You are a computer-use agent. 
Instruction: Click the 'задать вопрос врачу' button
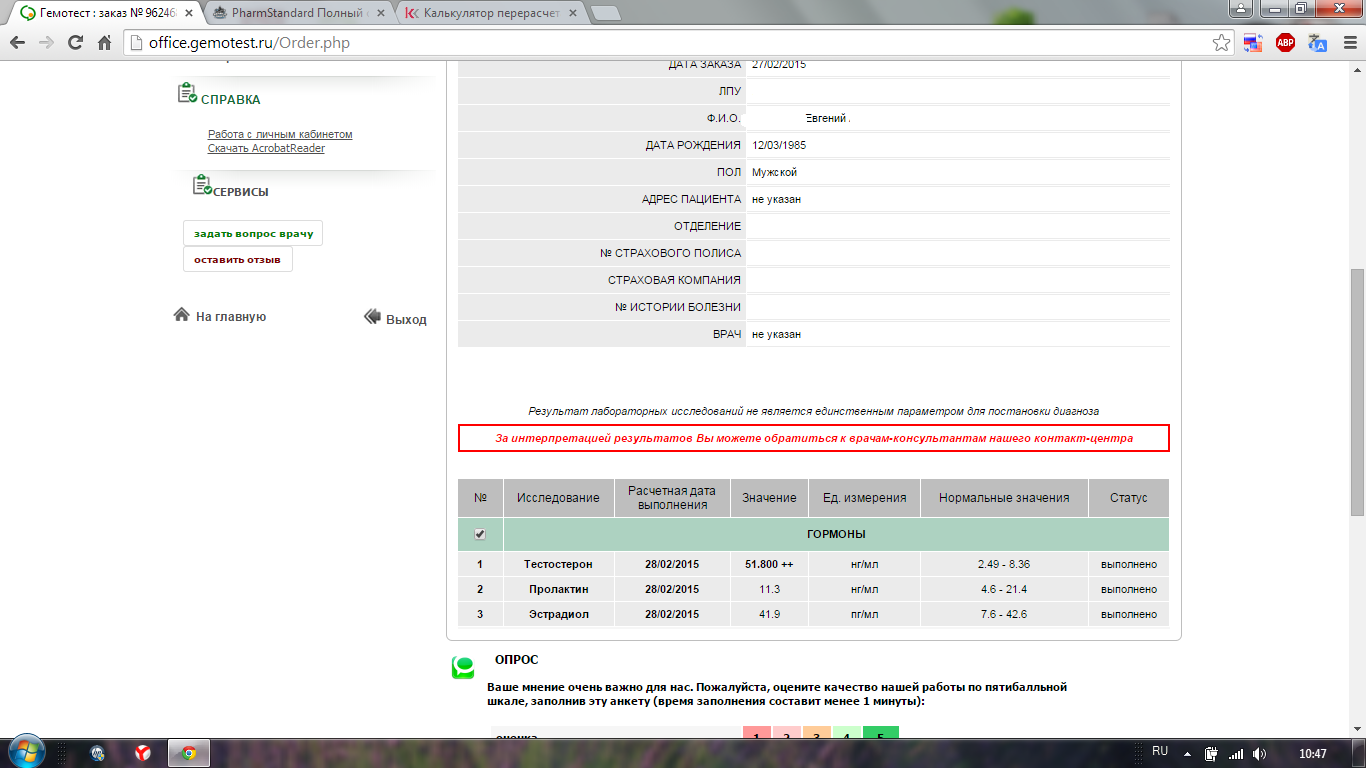253,233
